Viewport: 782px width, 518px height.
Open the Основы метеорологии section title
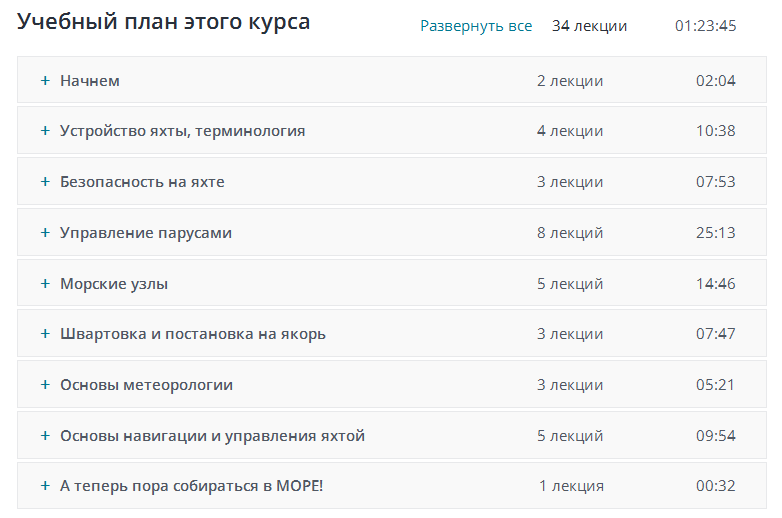pyautogui.click(x=146, y=385)
